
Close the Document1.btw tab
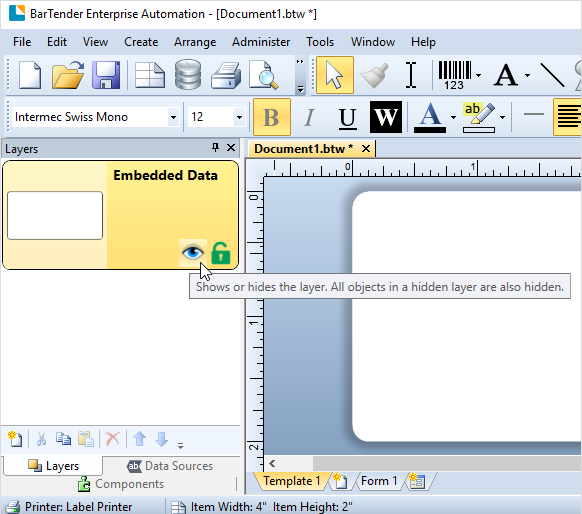coord(366,149)
